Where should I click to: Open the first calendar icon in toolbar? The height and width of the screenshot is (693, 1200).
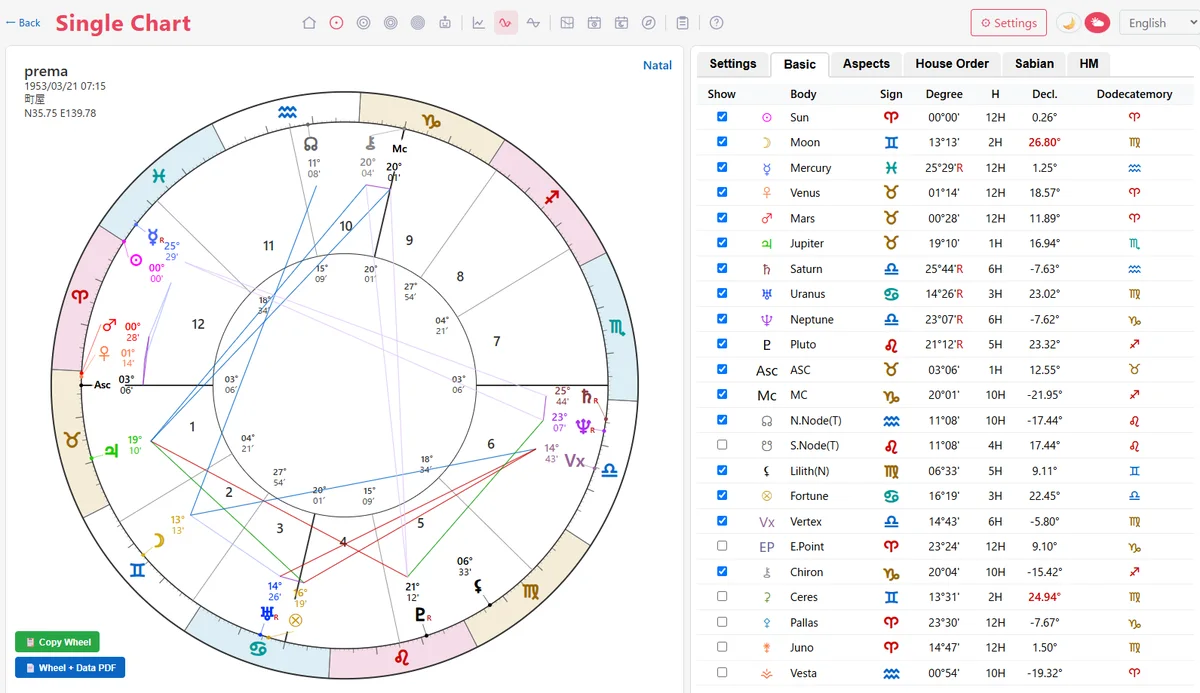pos(594,23)
